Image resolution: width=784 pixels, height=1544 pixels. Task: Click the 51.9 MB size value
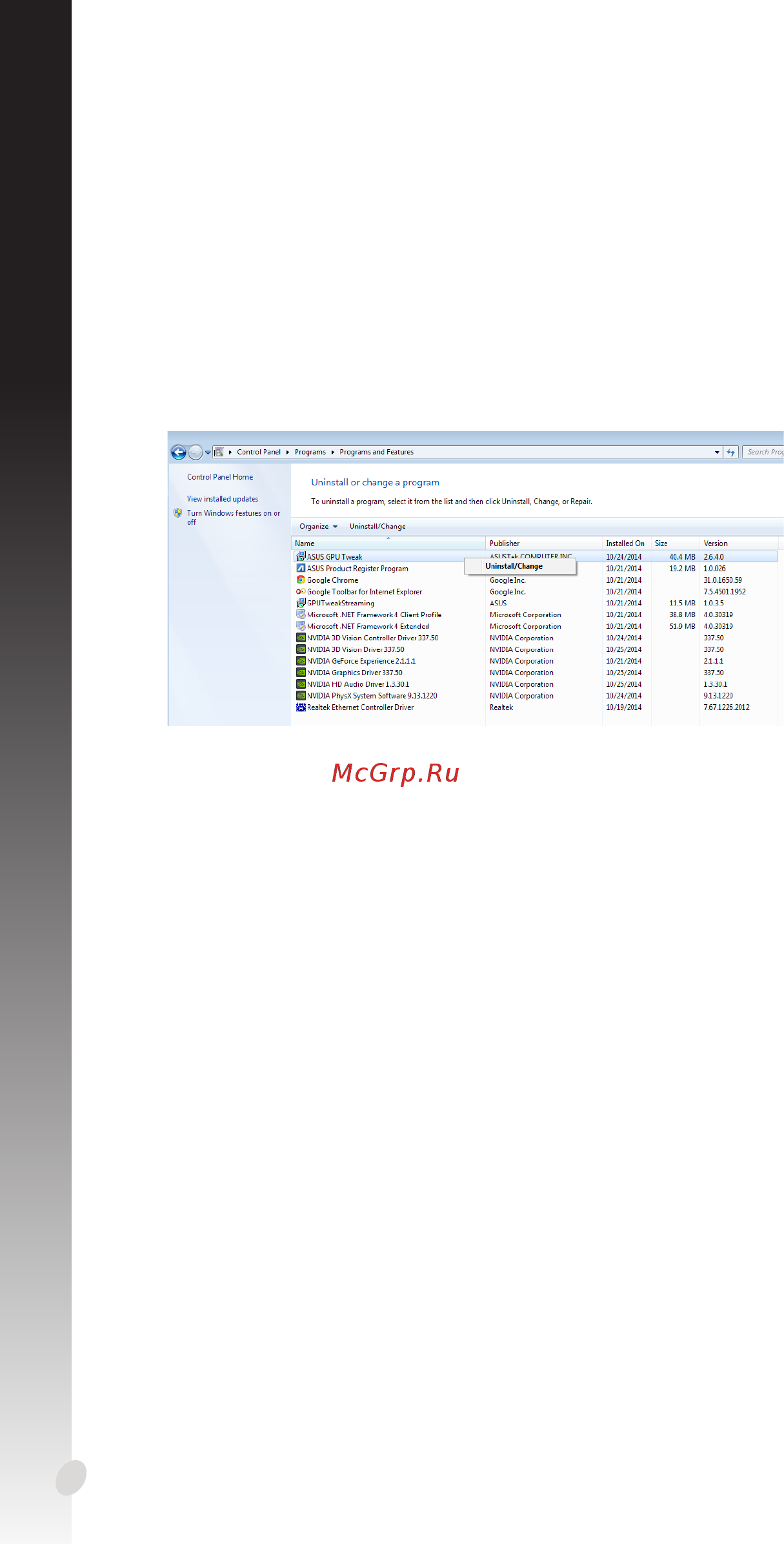pos(682,627)
